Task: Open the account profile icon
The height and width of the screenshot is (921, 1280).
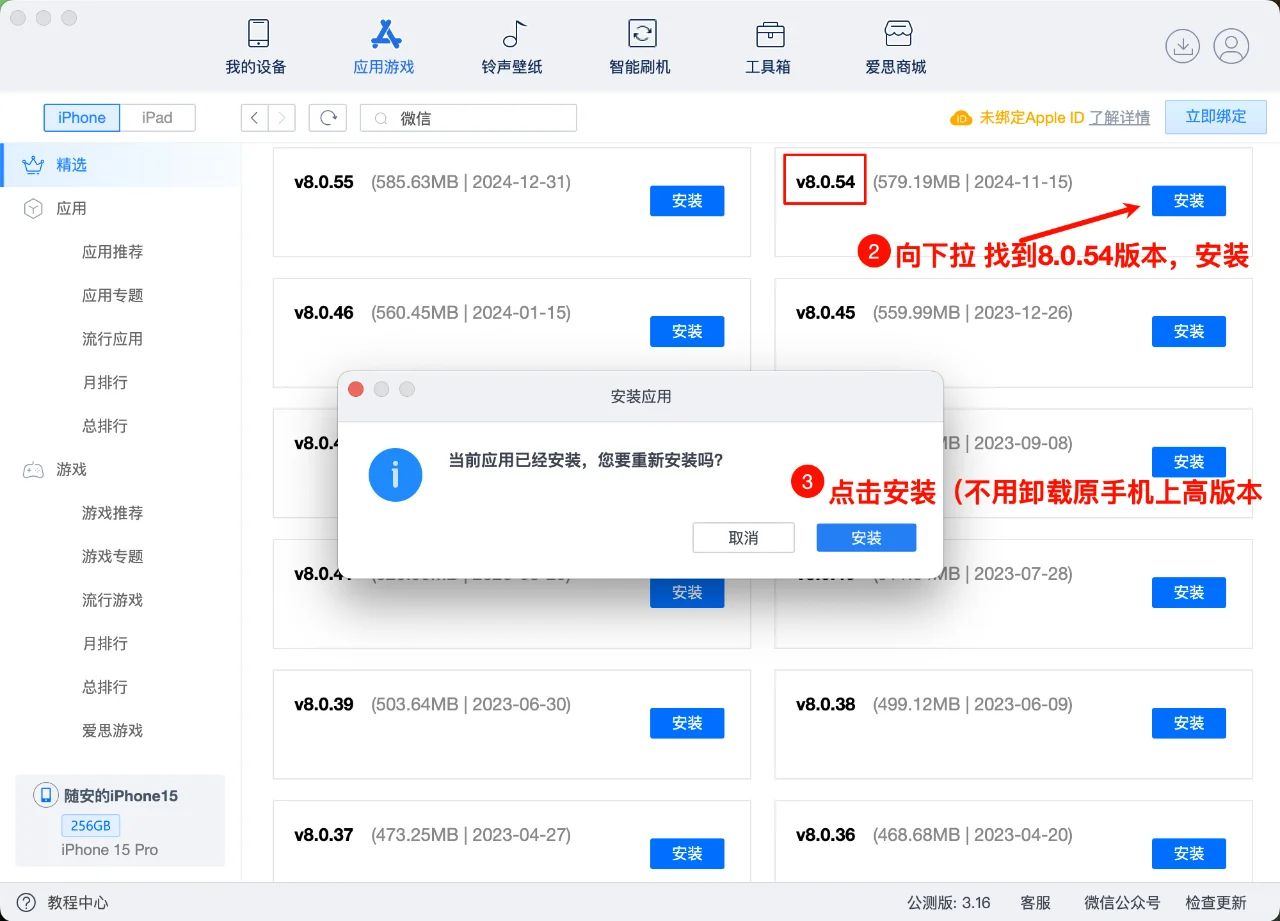Action: [1232, 46]
